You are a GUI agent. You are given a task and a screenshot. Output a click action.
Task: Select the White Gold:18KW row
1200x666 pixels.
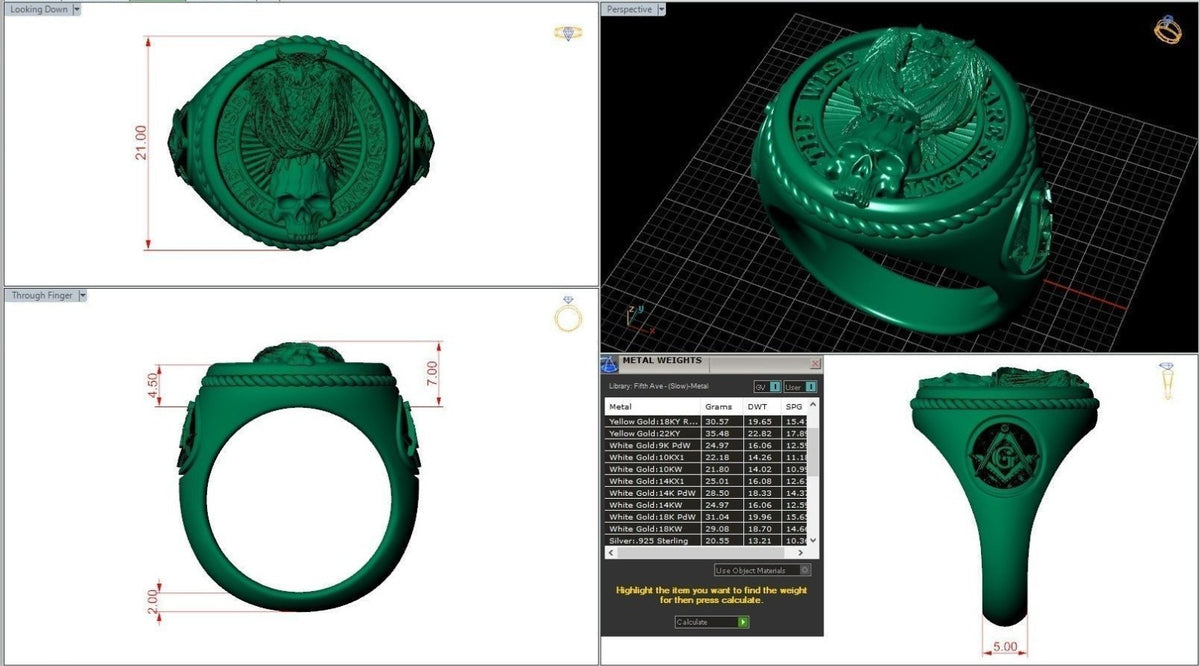coord(706,529)
